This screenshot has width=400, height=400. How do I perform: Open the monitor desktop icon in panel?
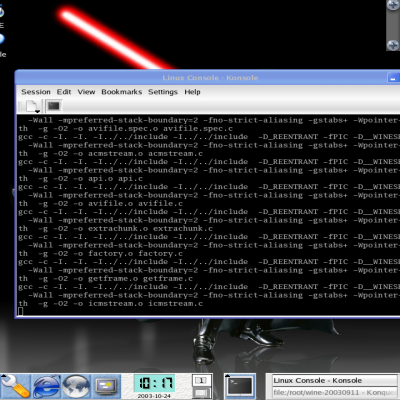pyautogui.click(x=106, y=387)
